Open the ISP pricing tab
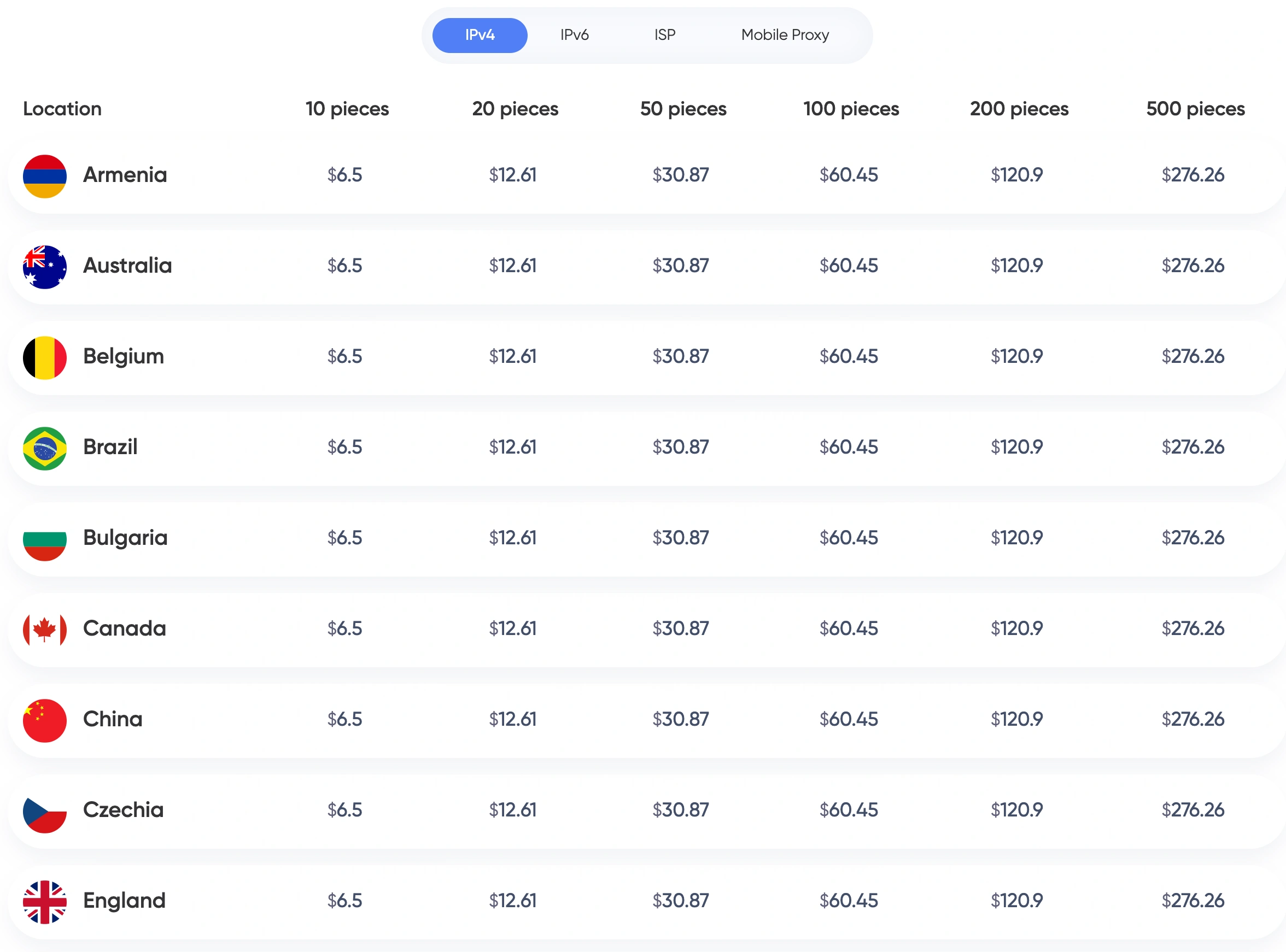 tap(664, 35)
